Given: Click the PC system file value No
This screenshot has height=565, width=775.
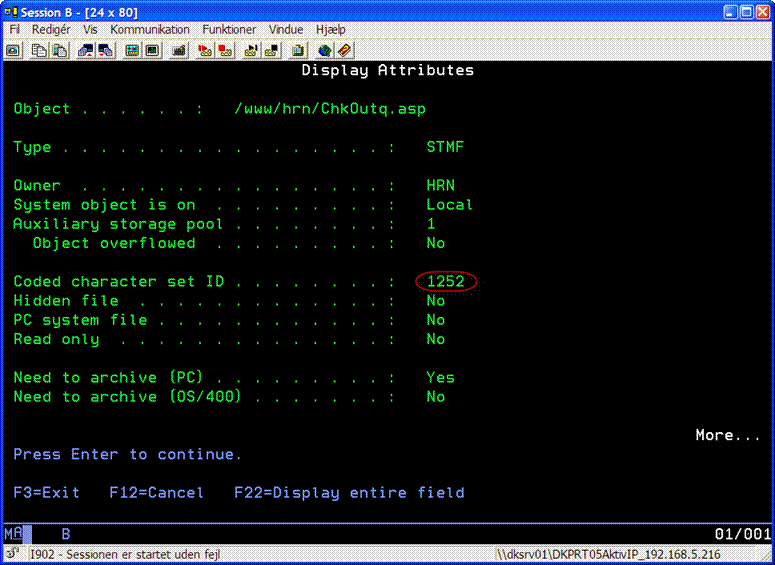Looking at the screenshot, I should pyautogui.click(x=436, y=320).
